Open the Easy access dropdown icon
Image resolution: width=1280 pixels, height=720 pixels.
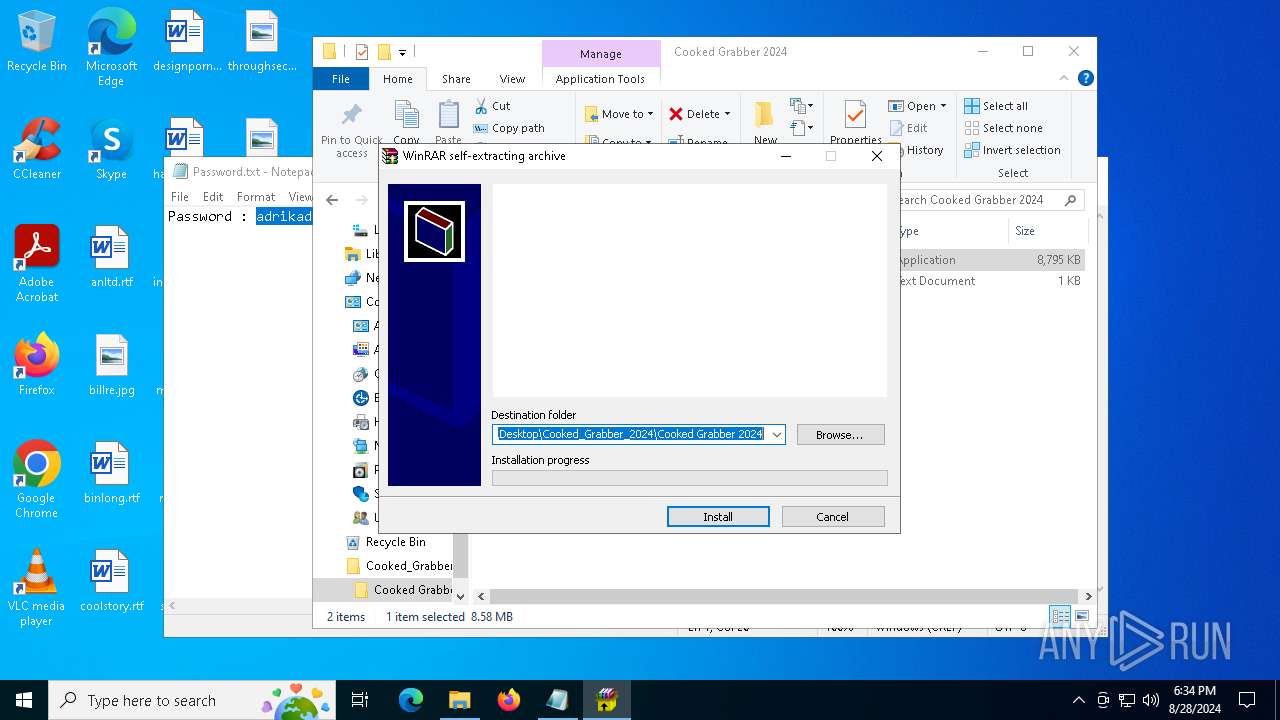[x=801, y=128]
